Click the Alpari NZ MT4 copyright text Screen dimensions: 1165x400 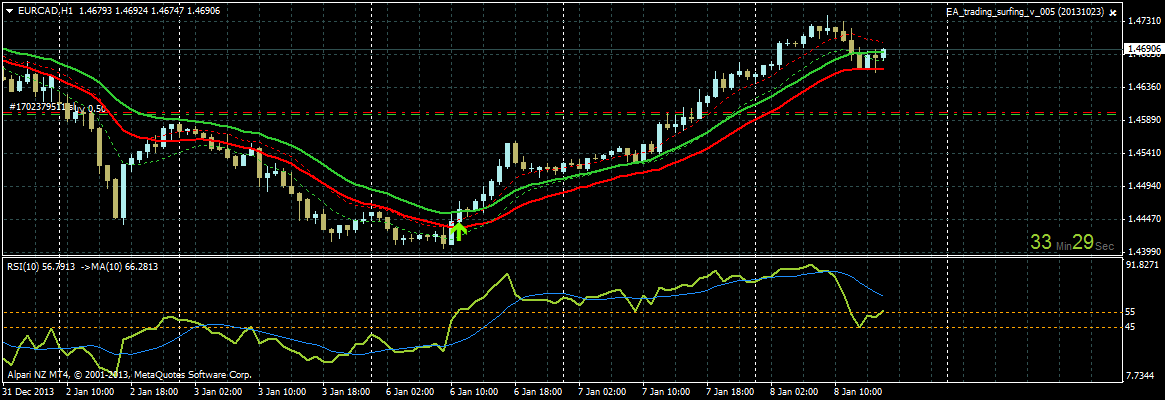(x=129, y=375)
